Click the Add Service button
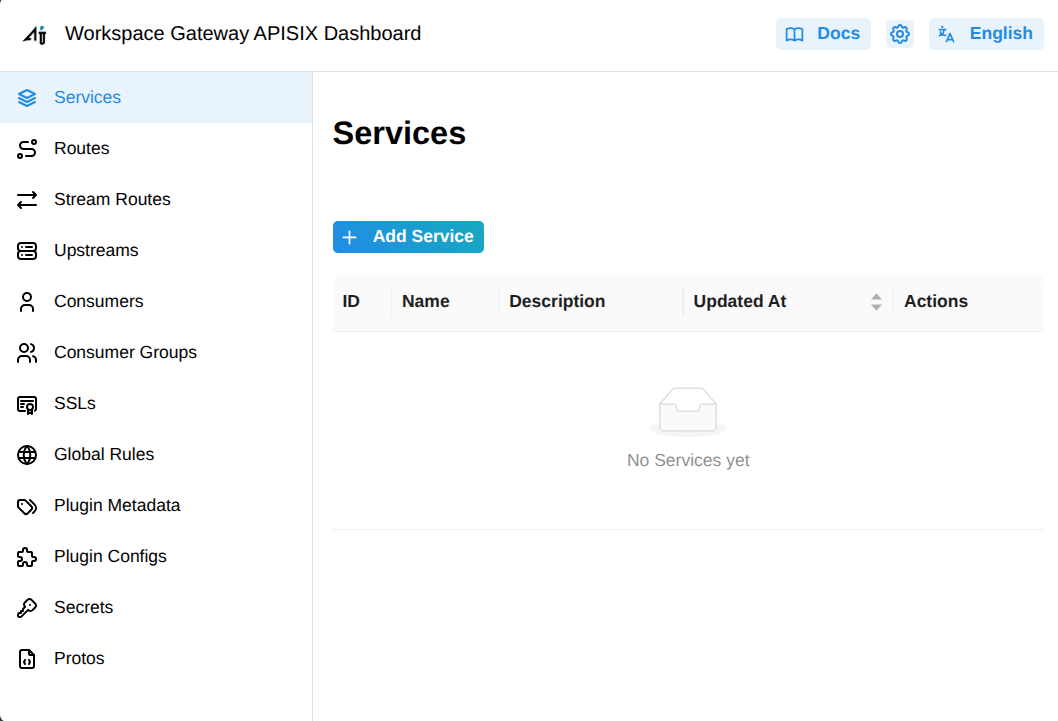Viewport: 1058px width, 721px height. [408, 237]
